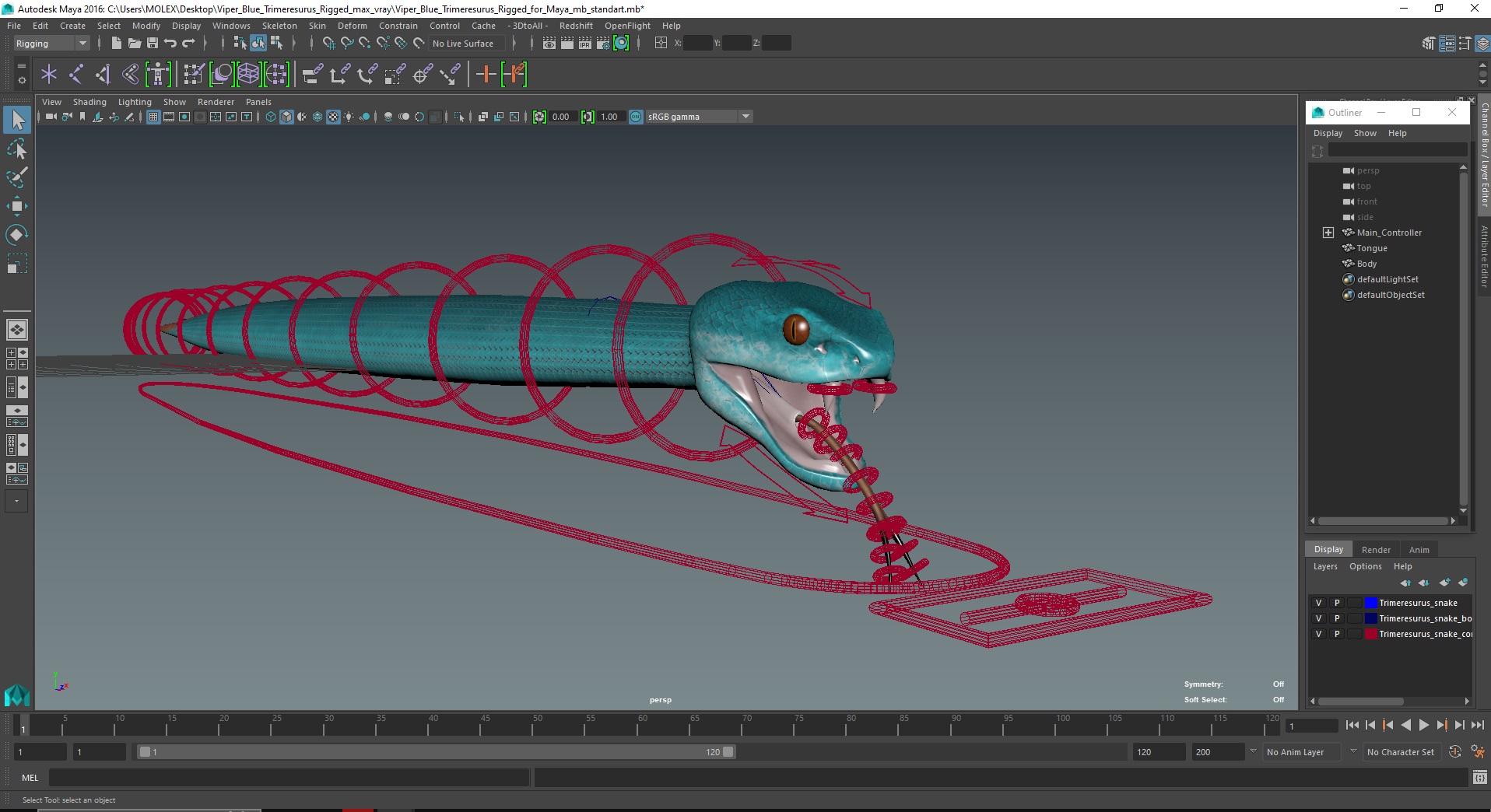Choose the Paint selection tool
Viewport: 1491px width, 812px height.
coord(17,177)
